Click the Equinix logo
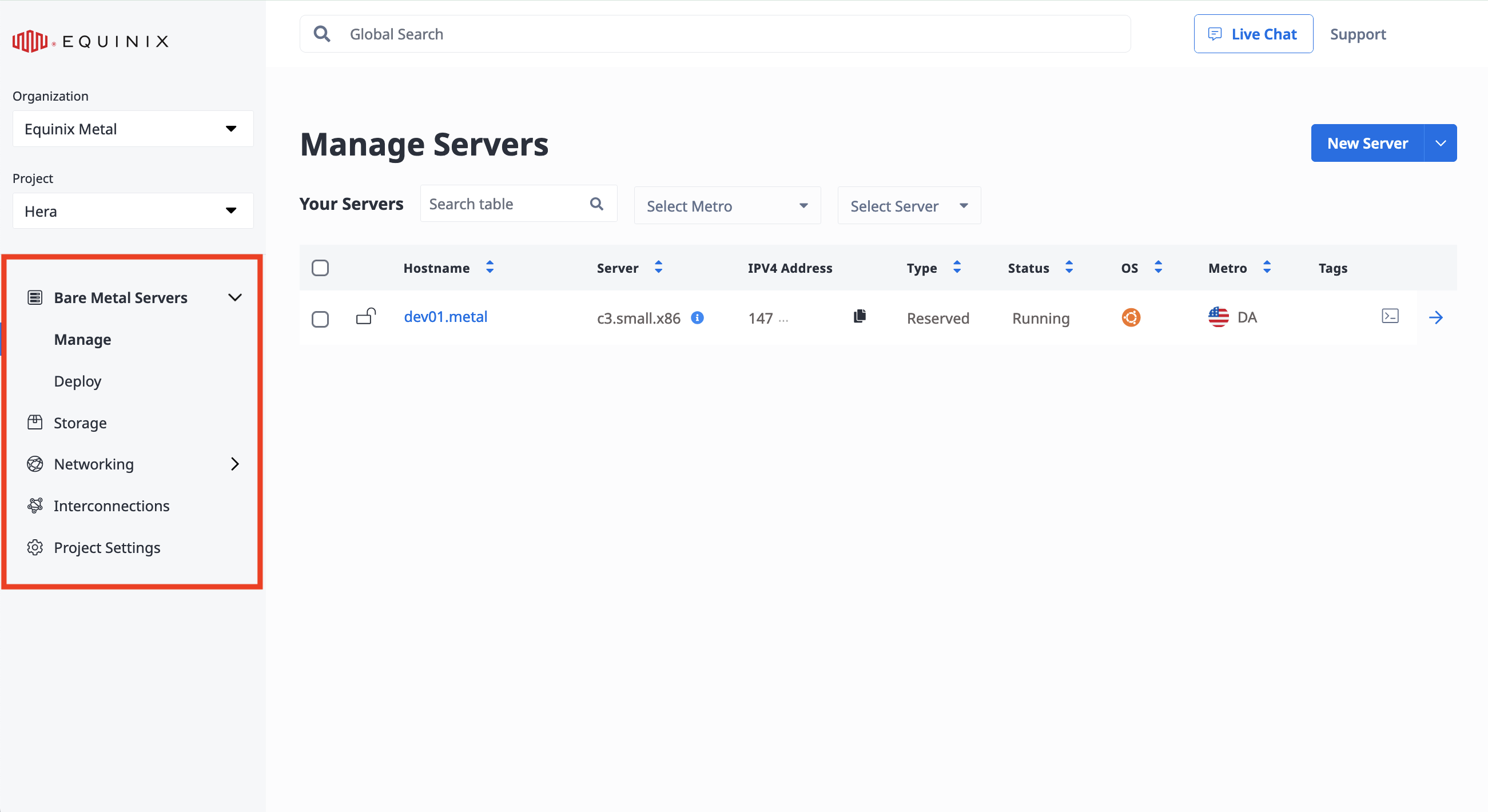This screenshot has height=812, width=1488. pos(90,41)
